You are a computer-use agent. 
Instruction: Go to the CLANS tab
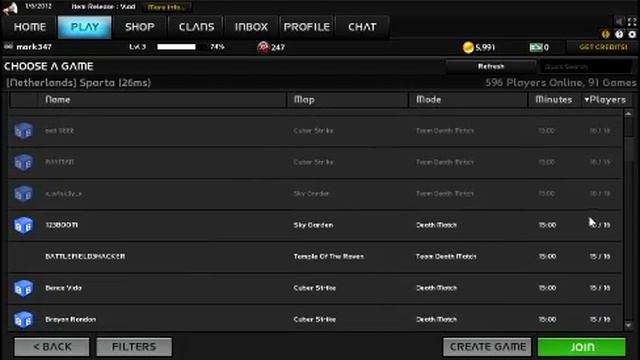click(196, 27)
